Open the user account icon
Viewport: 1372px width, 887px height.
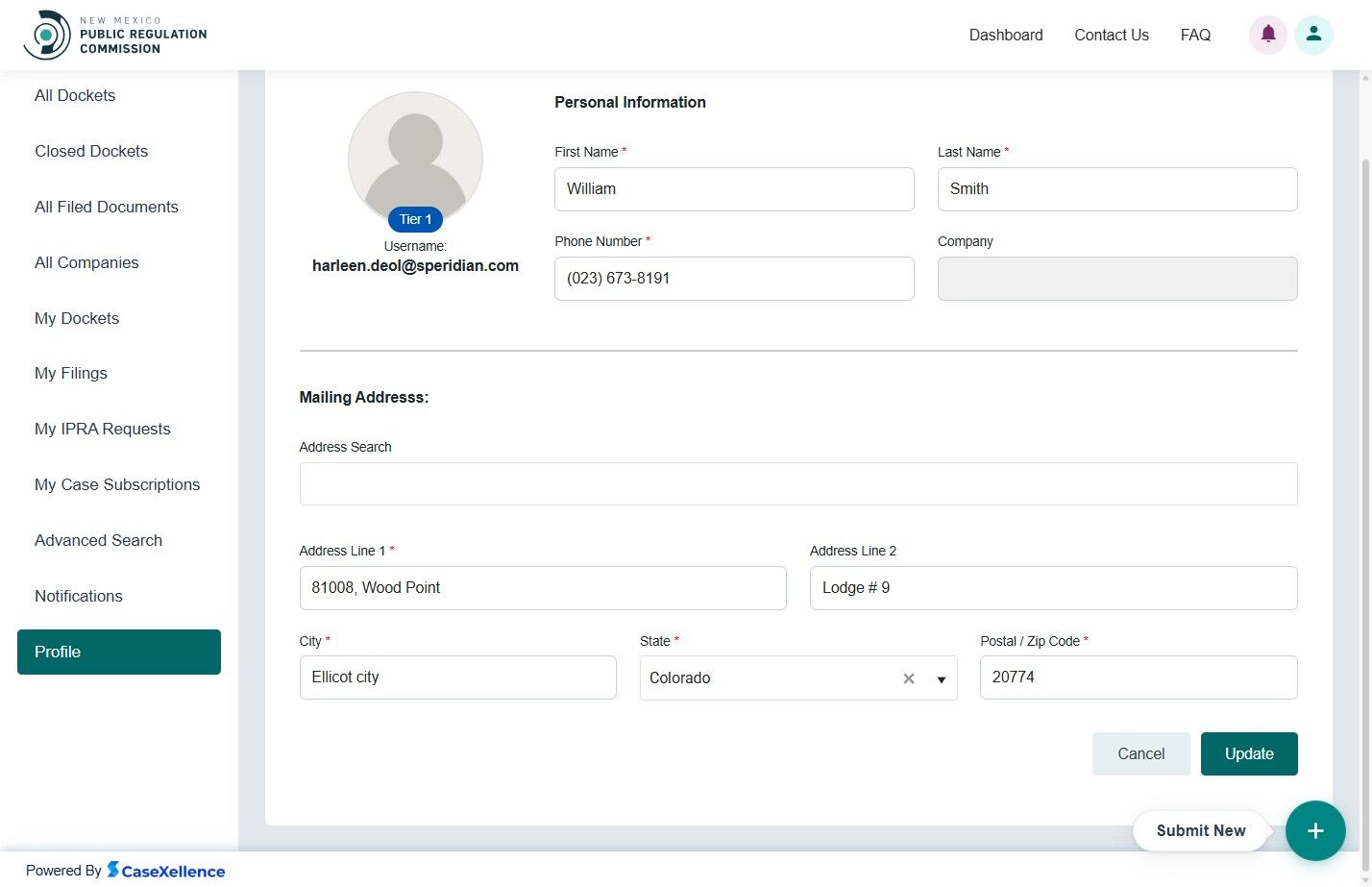point(1313,35)
